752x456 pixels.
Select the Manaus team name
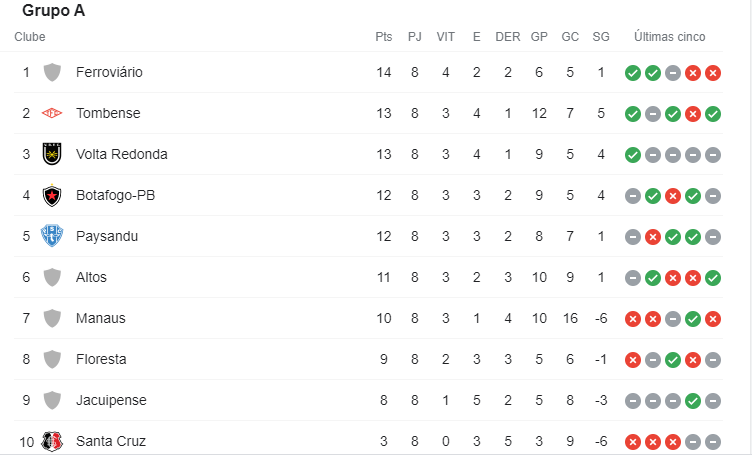click(98, 318)
